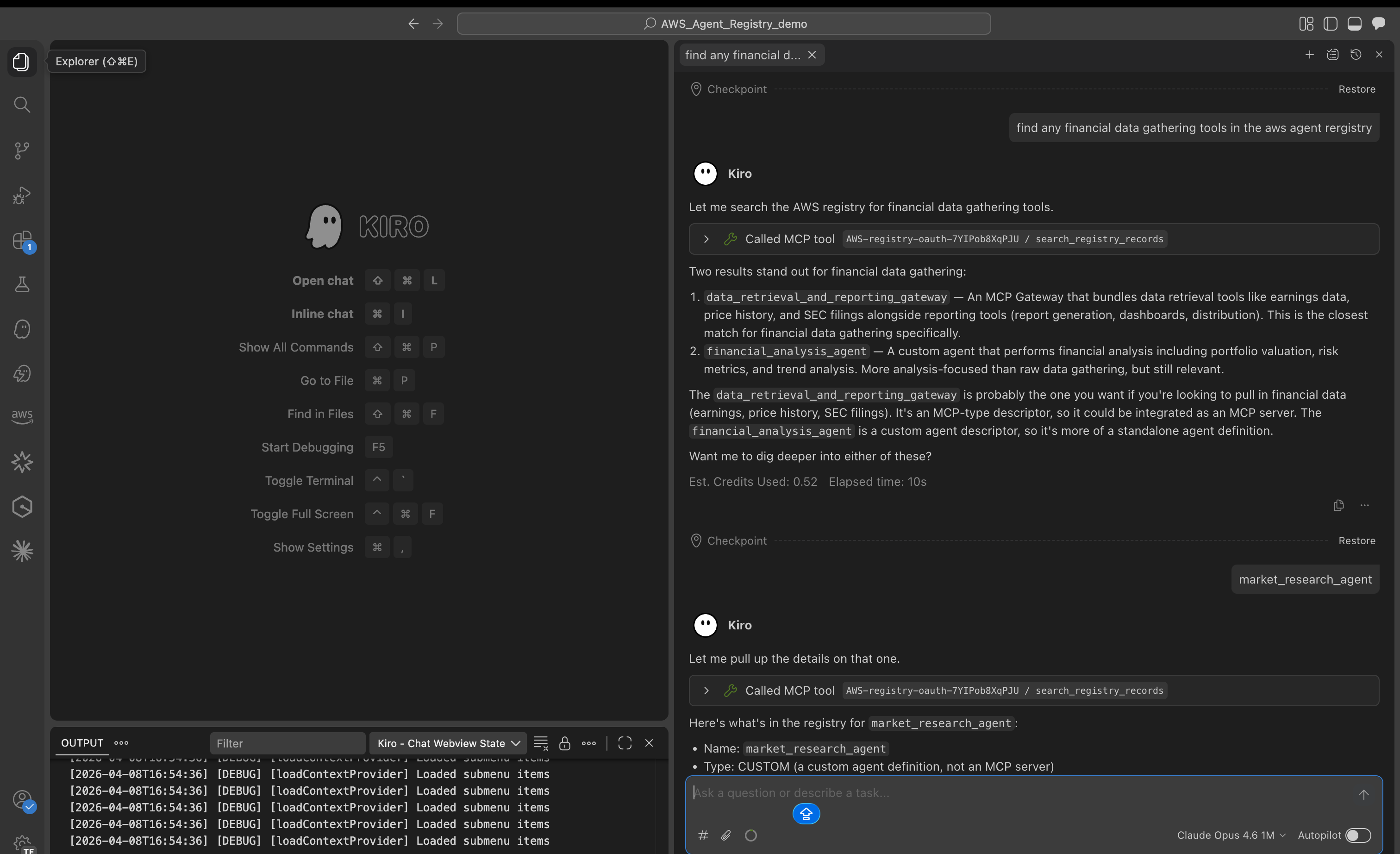This screenshot has height=854, width=1400.
Task: Expand the first Called MCP tool entry
Action: (706, 239)
